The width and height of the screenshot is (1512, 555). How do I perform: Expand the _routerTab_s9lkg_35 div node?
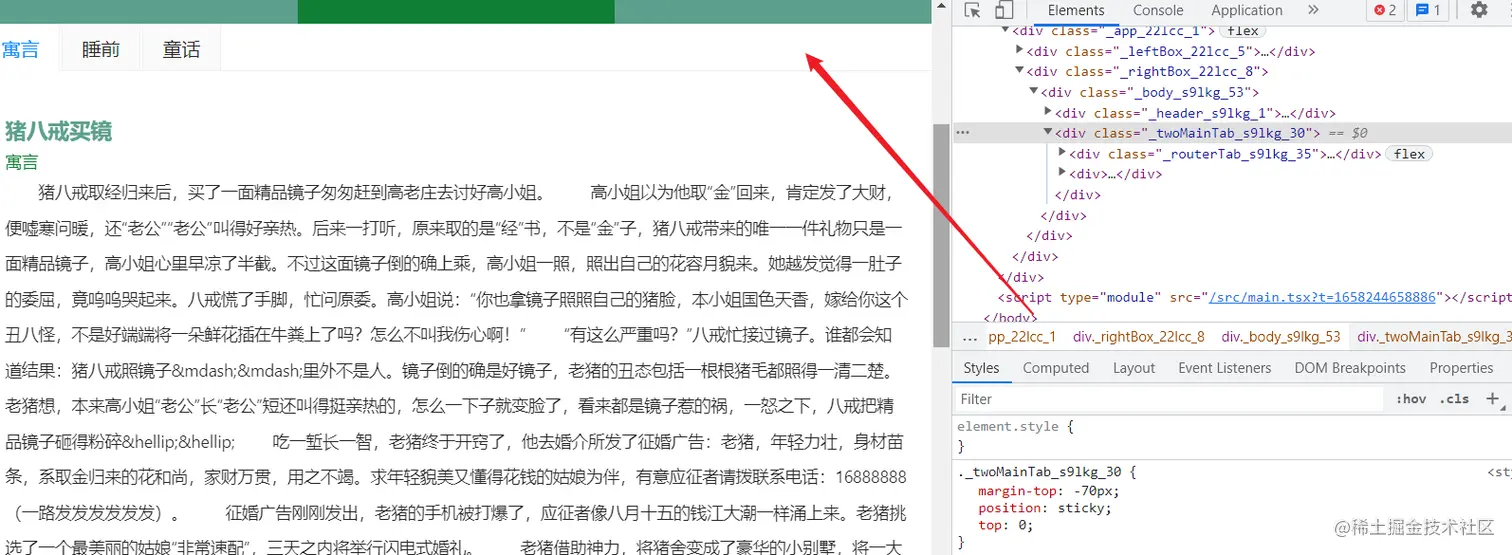tap(1062, 154)
